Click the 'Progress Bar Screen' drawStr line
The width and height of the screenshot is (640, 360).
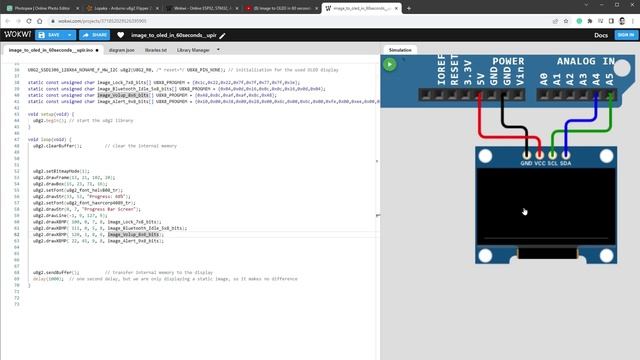tap(87, 209)
